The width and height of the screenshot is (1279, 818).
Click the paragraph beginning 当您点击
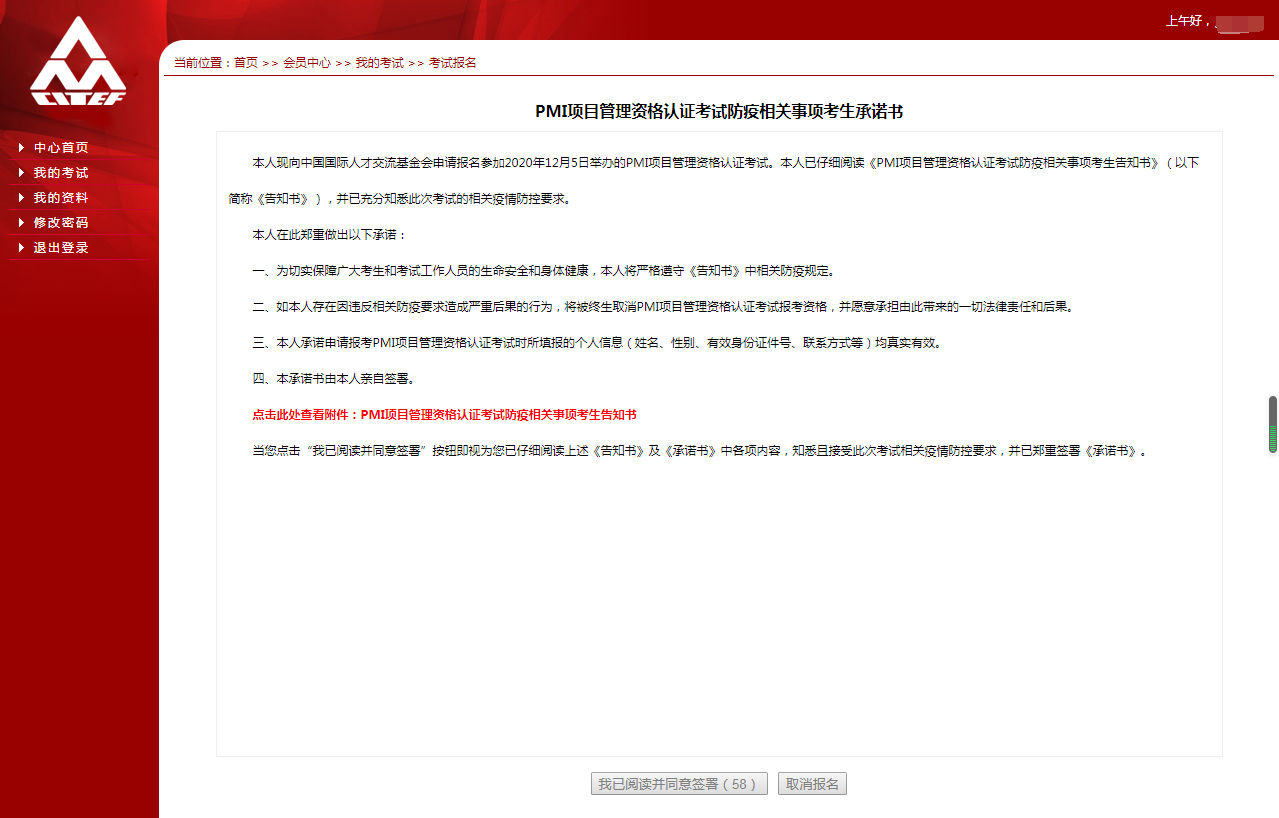pos(699,450)
